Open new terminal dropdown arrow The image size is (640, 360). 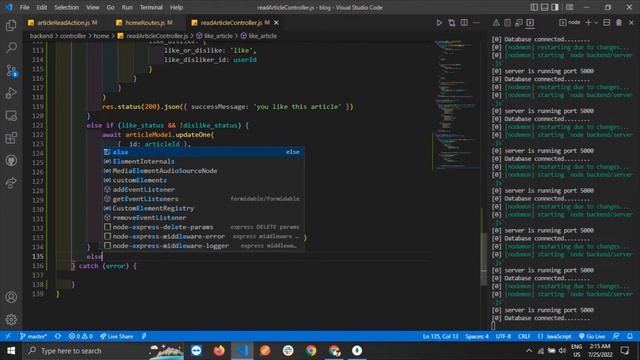[596, 23]
